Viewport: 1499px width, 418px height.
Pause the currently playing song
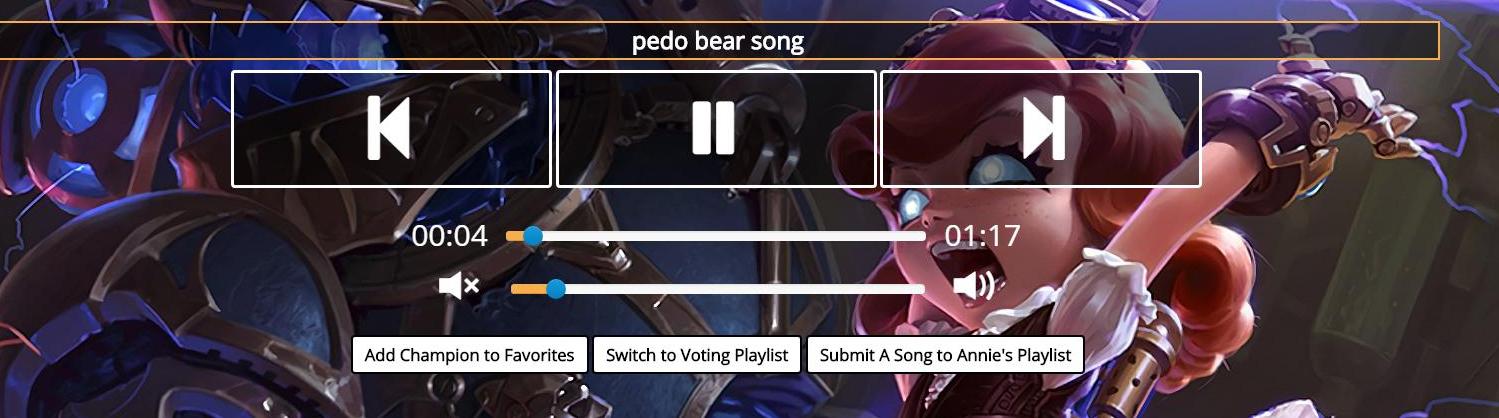coord(715,129)
